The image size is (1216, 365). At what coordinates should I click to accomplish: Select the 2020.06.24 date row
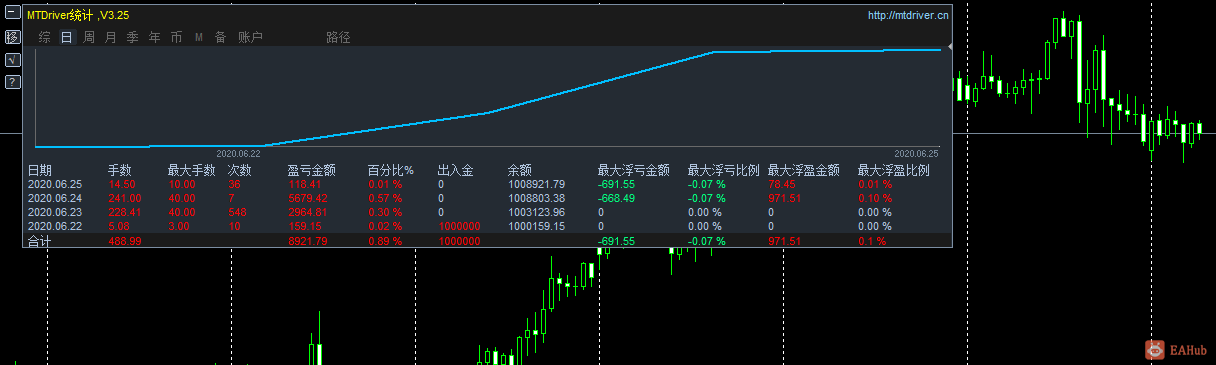[x=54, y=198]
